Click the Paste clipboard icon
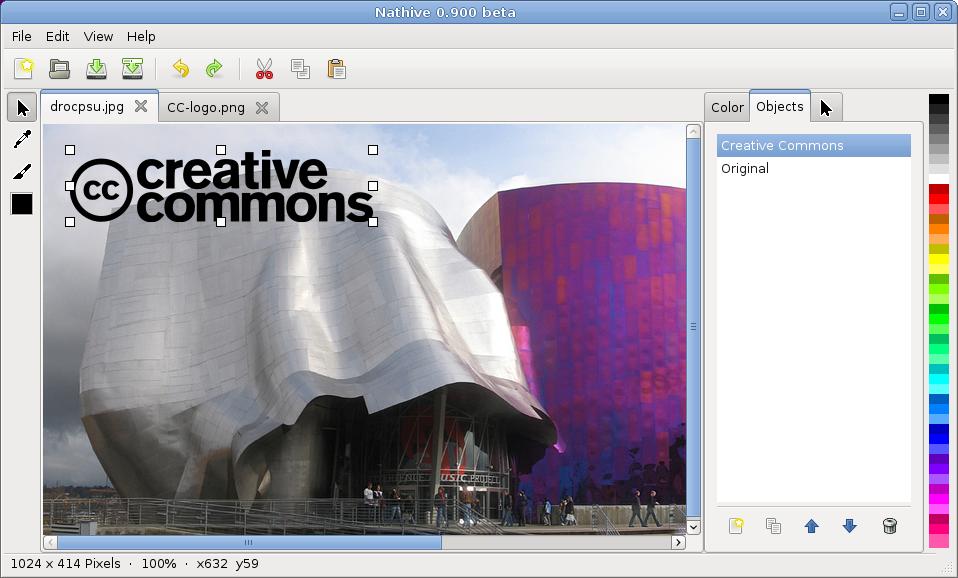The image size is (958, 578). click(336, 68)
